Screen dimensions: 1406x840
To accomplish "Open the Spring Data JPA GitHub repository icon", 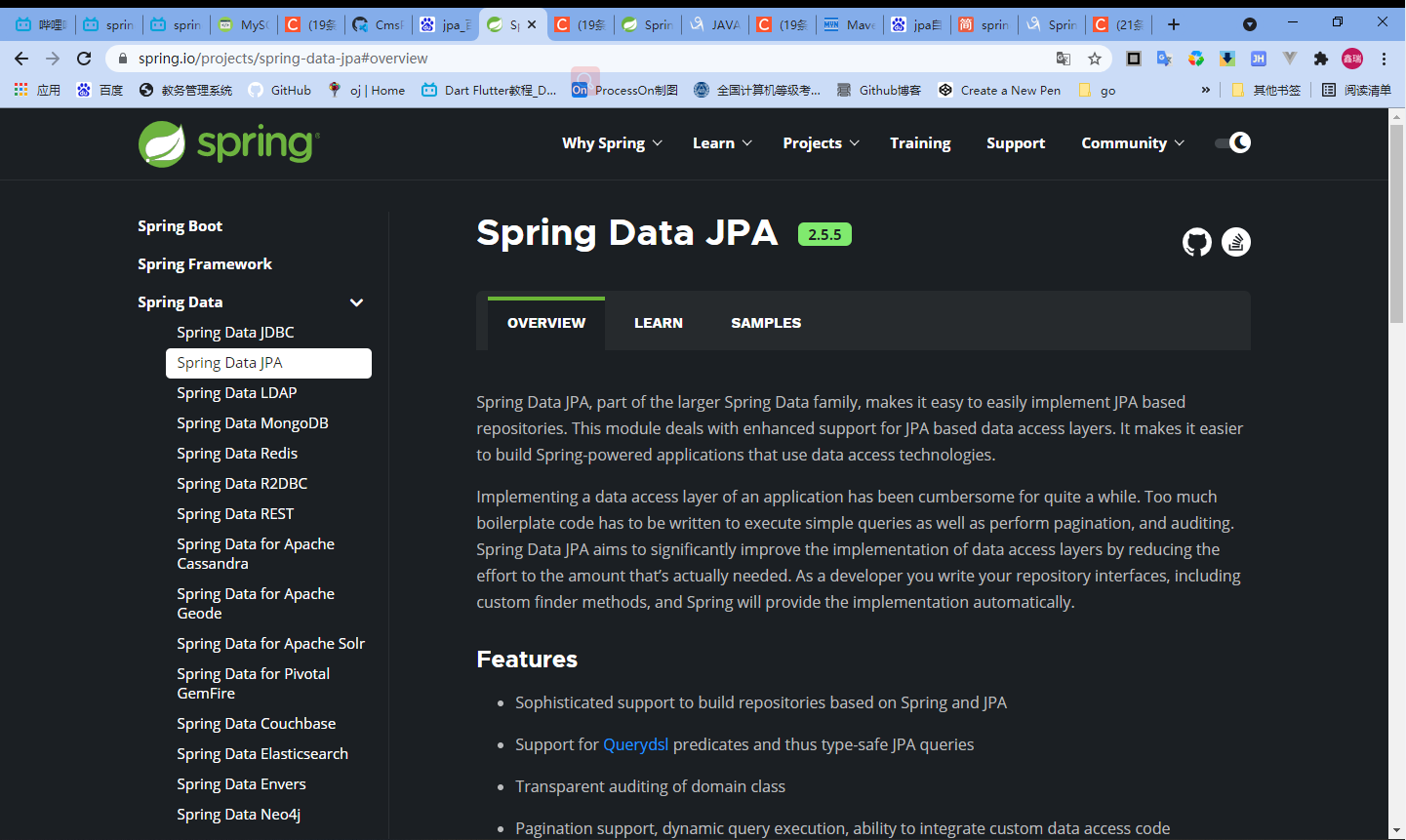I will click(x=1197, y=242).
